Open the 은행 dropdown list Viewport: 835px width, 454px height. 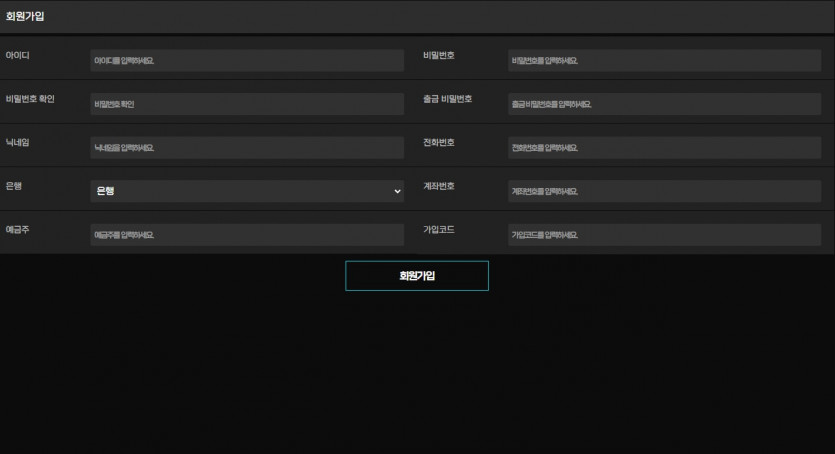[x=247, y=191]
